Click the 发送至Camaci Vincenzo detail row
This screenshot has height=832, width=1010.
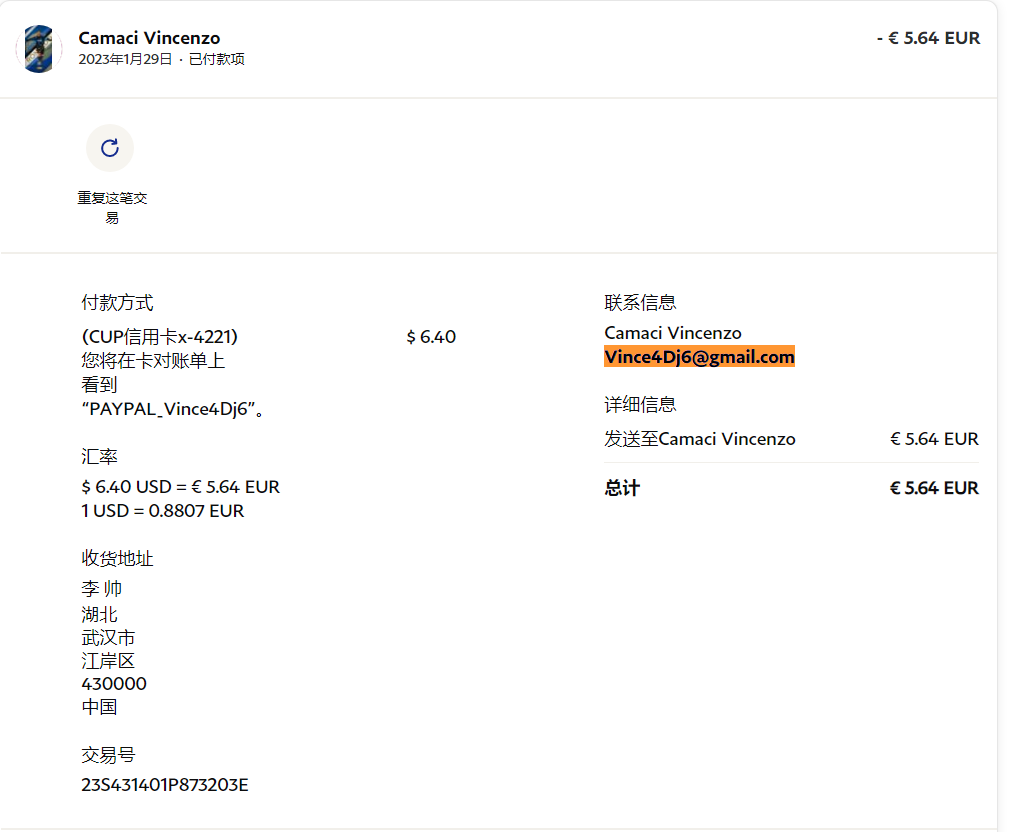[x=700, y=439]
